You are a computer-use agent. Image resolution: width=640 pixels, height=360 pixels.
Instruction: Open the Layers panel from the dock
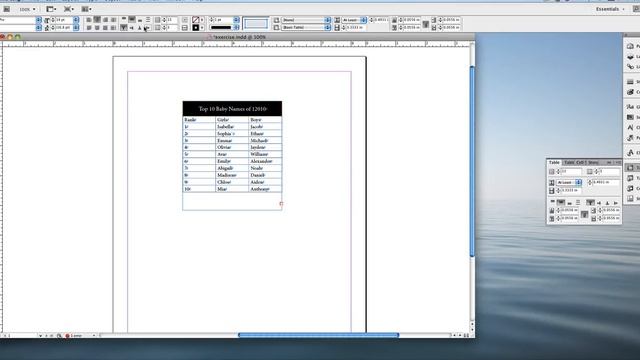(x=631, y=56)
